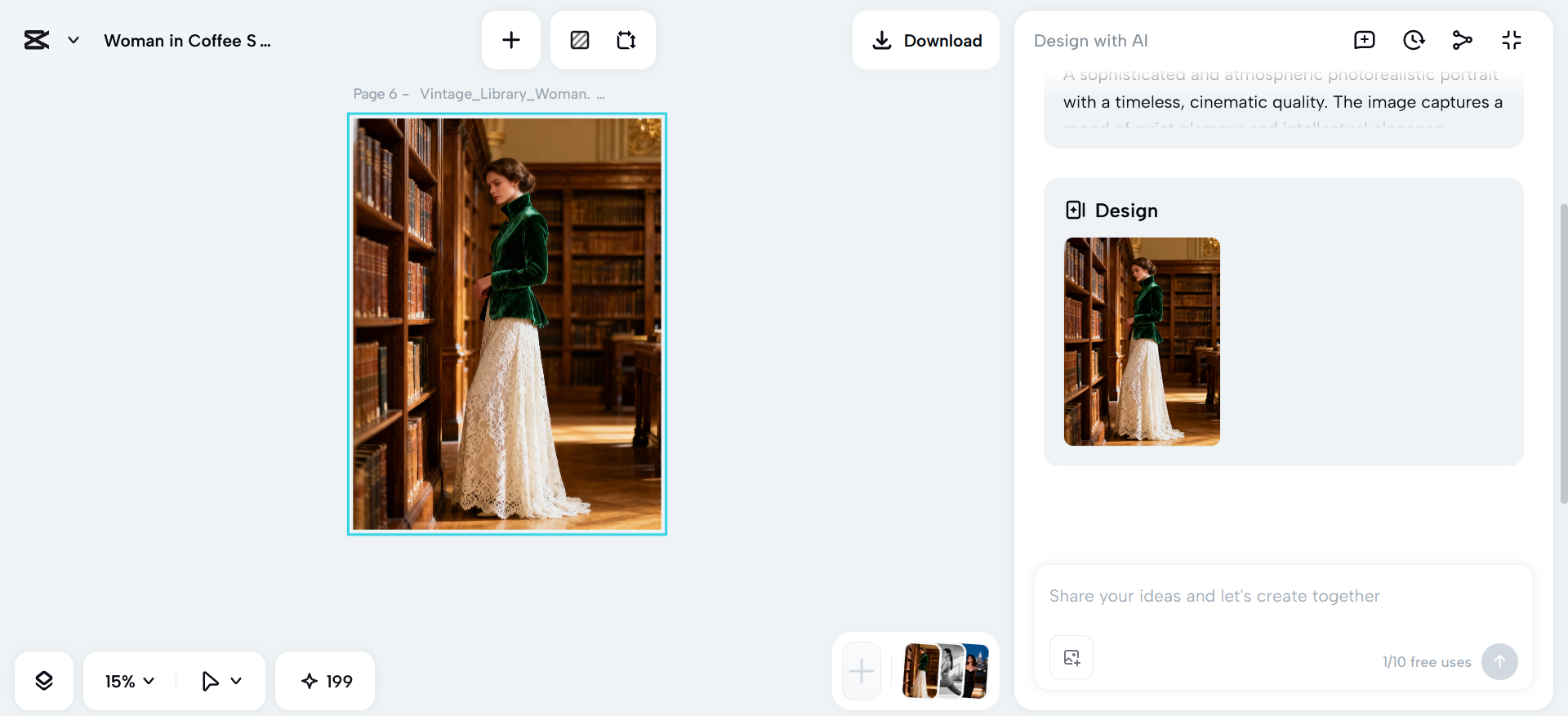Open the AI chat history
The image size is (1568, 716).
(x=1413, y=40)
